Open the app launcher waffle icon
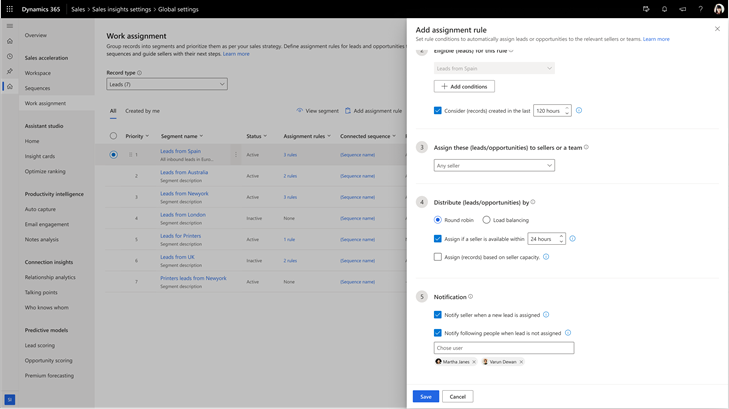The height and width of the screenshot is (409, 729). click(x=9, y=9)
